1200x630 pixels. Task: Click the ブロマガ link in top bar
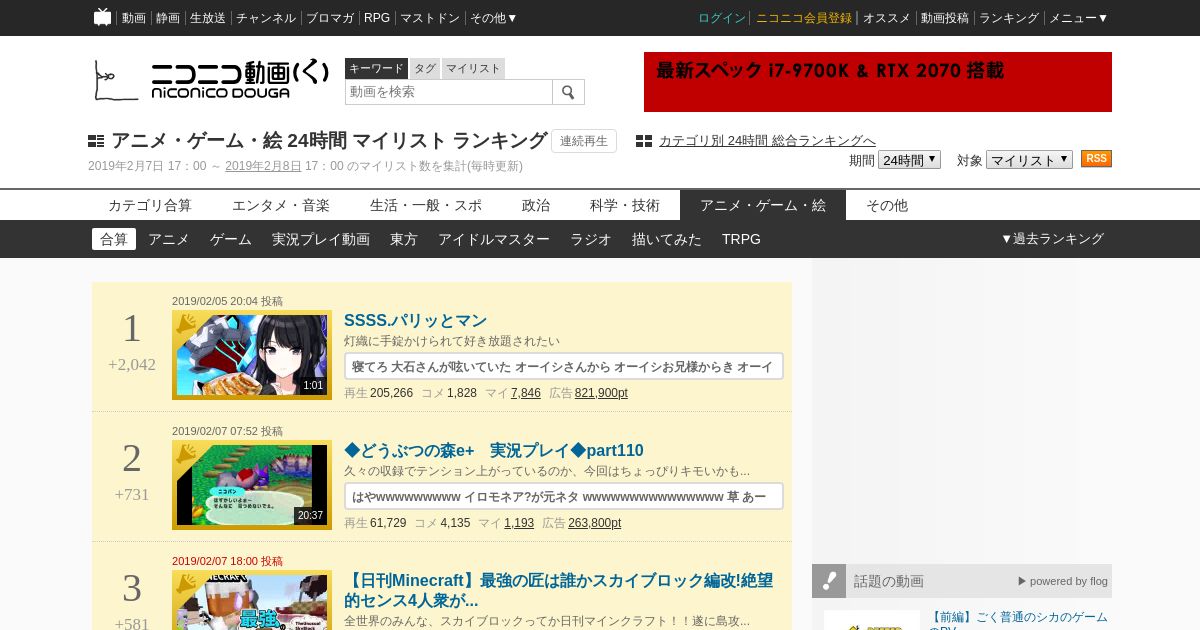click(330, 18)
